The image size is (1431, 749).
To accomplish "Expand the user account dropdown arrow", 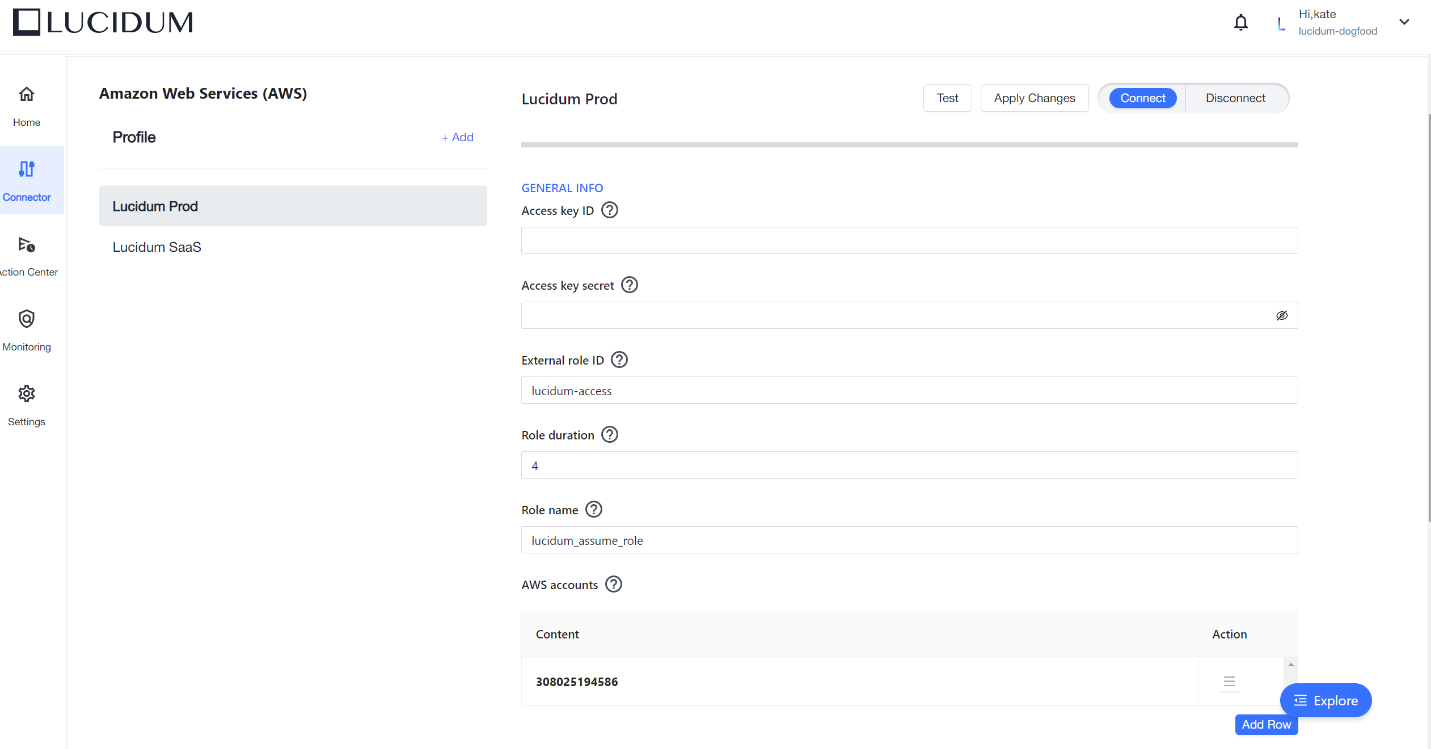I will 1404,22.
